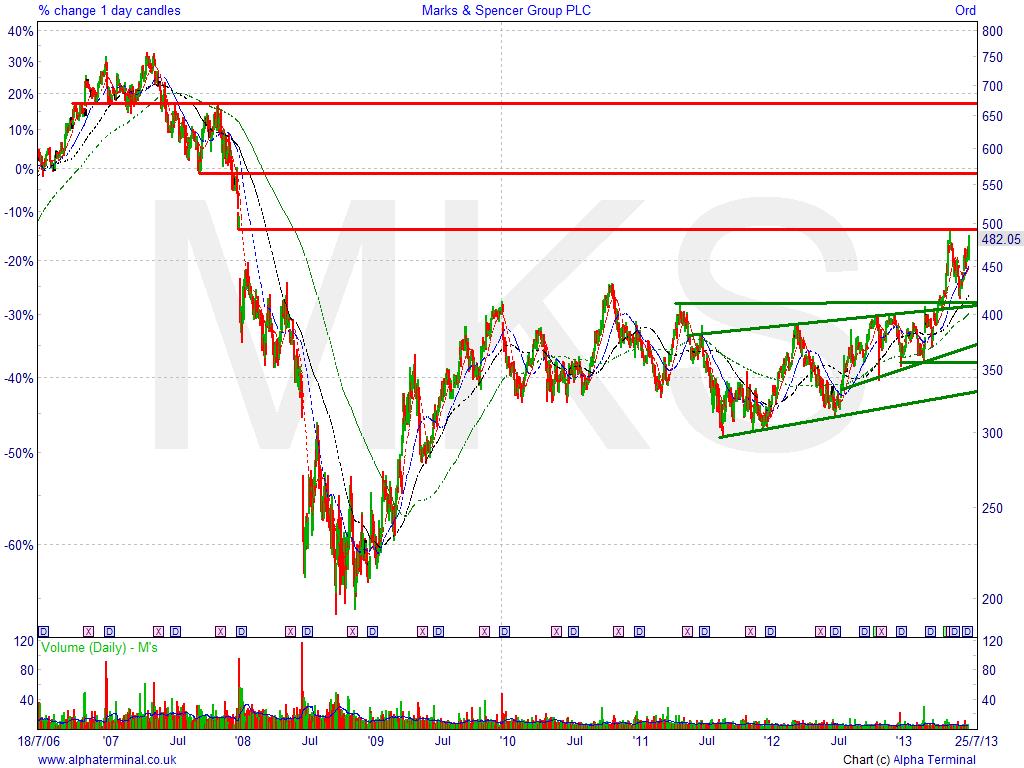Click the D marker above the '13 label
This screenshot has width=1024, height=768.
[x=901, y=631]
